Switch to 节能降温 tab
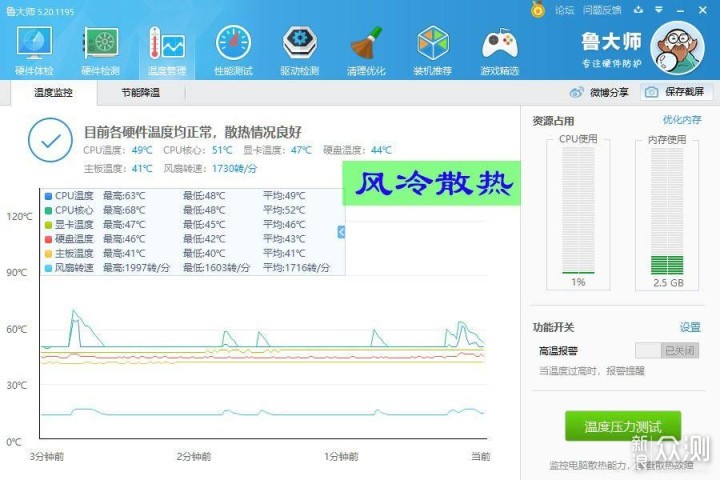The image size is (720, 480). click(141, 92)
